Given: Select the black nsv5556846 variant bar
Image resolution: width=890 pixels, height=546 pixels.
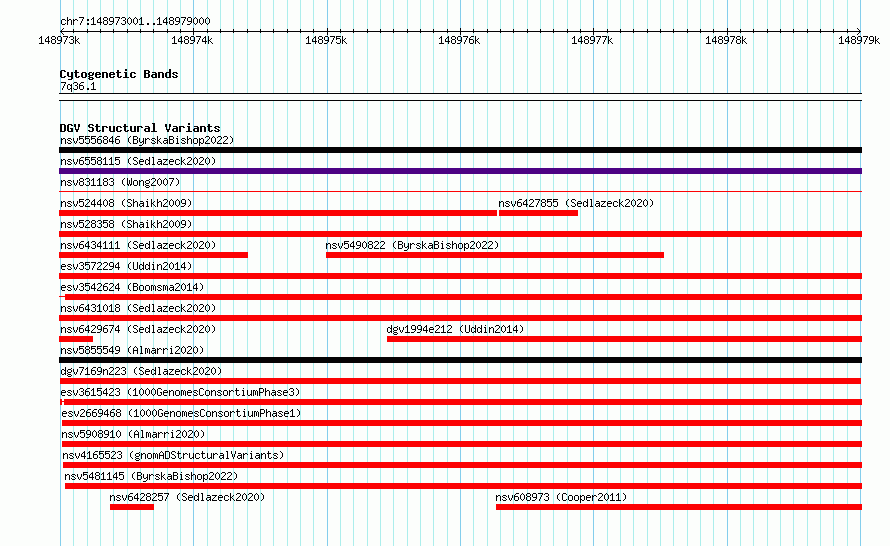Looking at the screenshot, I should pyautogui.click(x=460, y=150).
